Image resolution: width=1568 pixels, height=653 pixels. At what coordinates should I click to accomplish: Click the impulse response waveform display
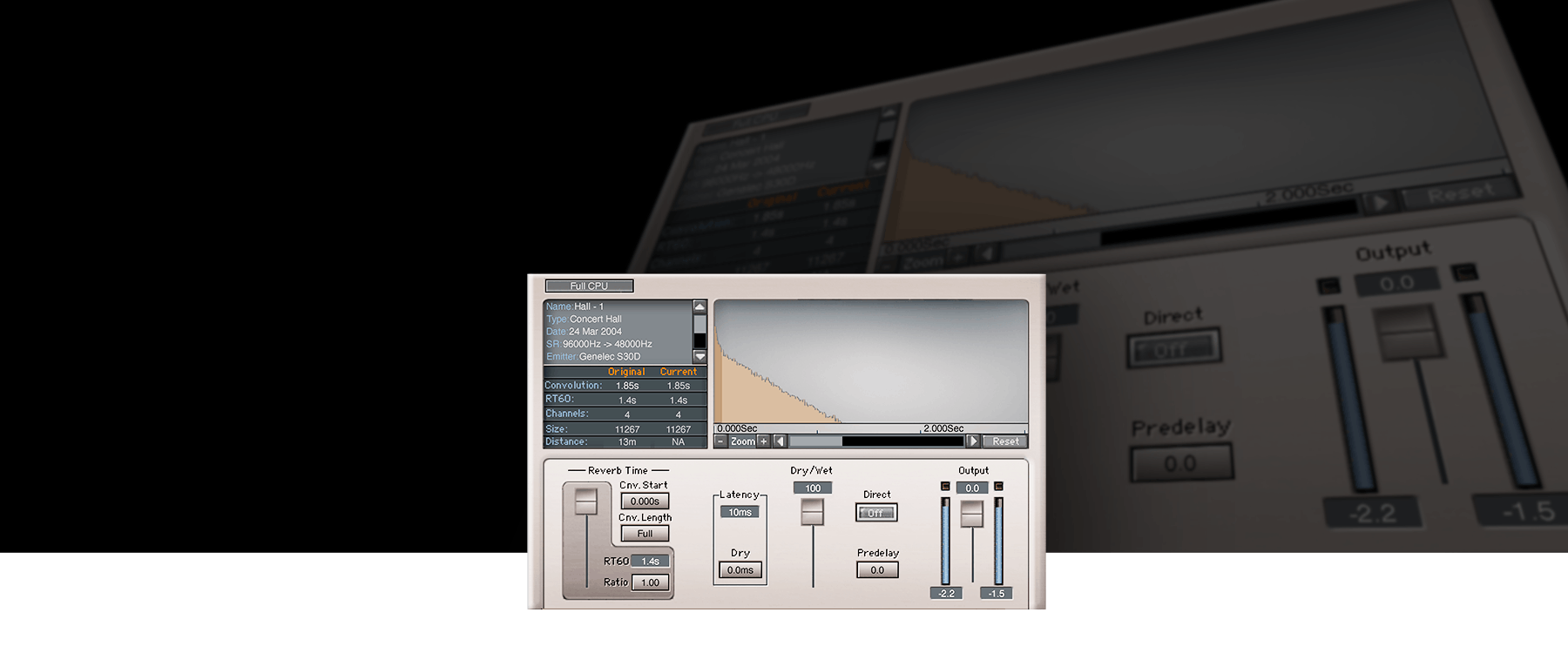tap(871, 361)
